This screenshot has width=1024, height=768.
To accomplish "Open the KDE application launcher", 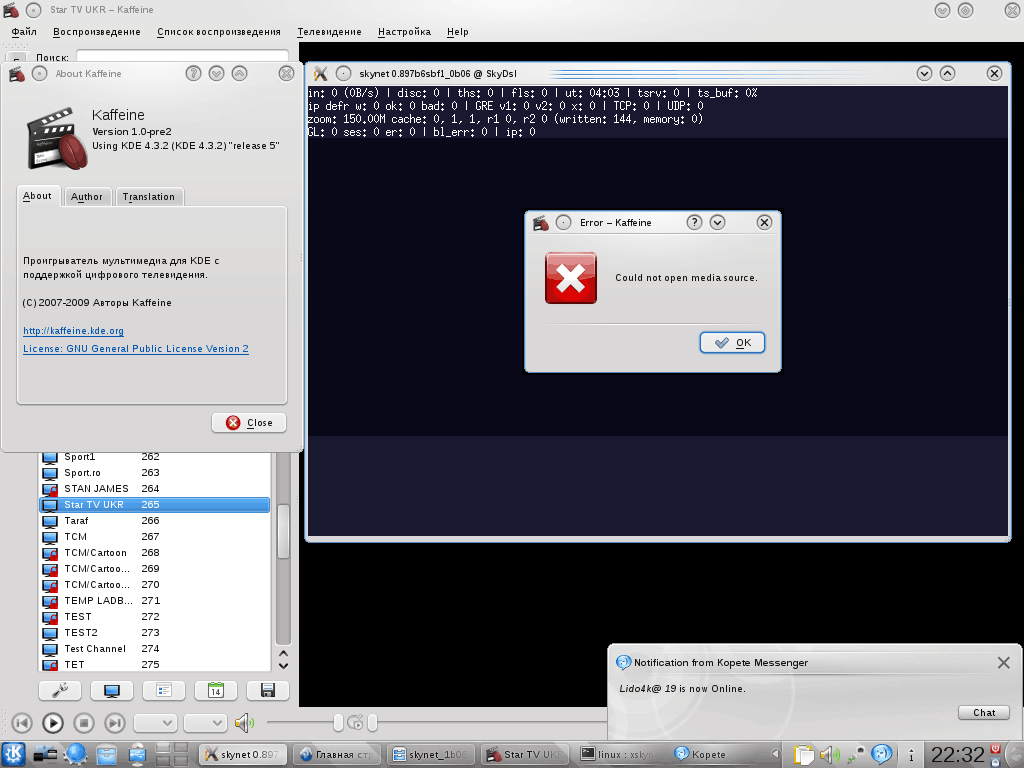I will coord(13,754).
